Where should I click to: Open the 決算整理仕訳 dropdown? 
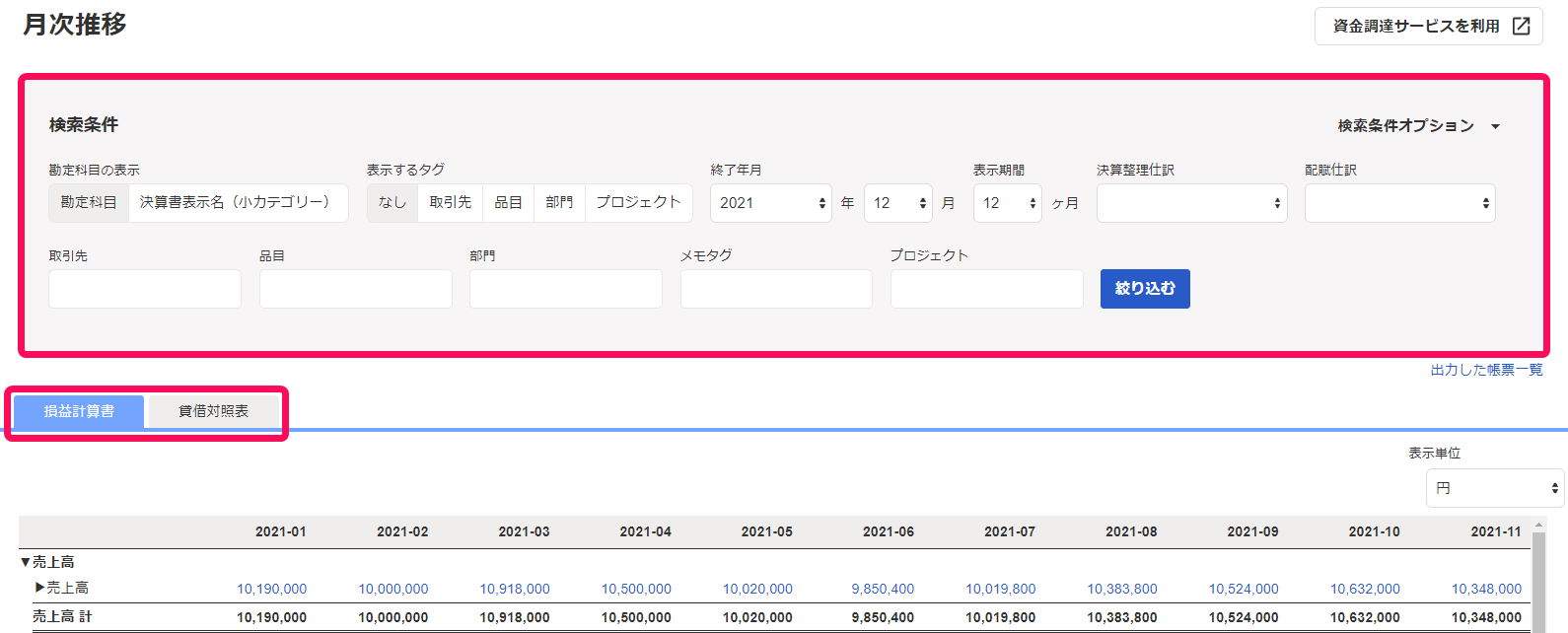[x=1192, y=203]
